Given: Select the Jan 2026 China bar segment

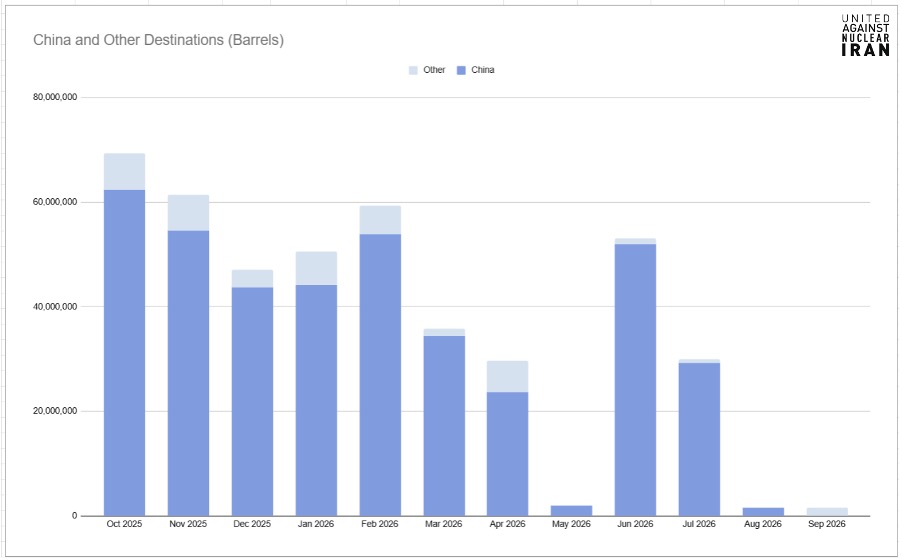Looking at the screenshot, I should (316, 401).
